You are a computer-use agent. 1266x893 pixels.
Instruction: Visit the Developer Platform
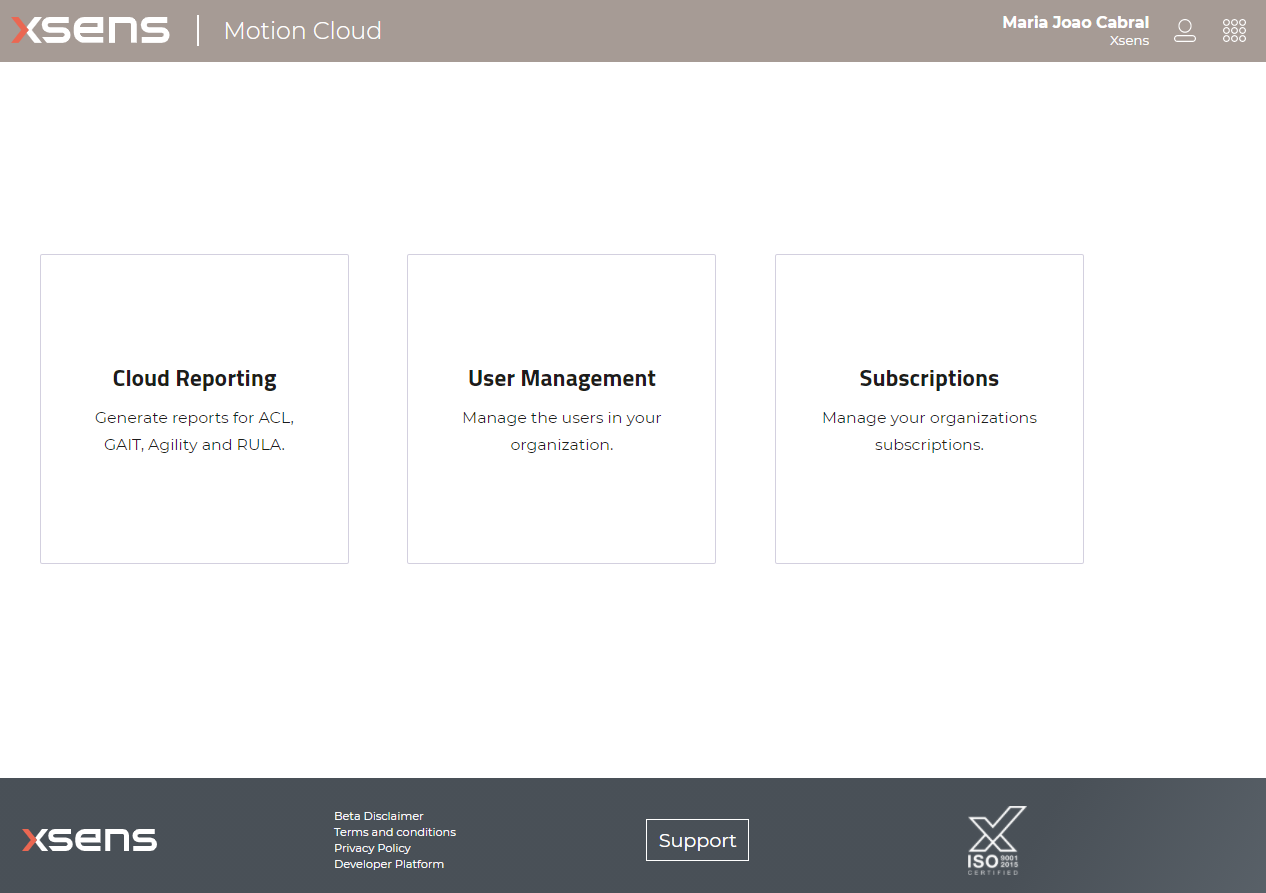[389, 863]
